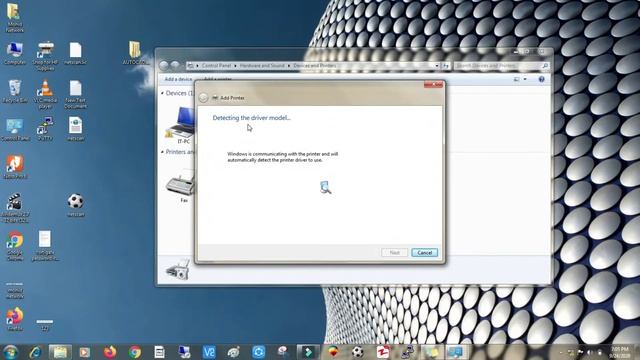Screen dimensions: 640x360
Task: Collapse the Printers and Faxes section
Action: coord(162,152)
